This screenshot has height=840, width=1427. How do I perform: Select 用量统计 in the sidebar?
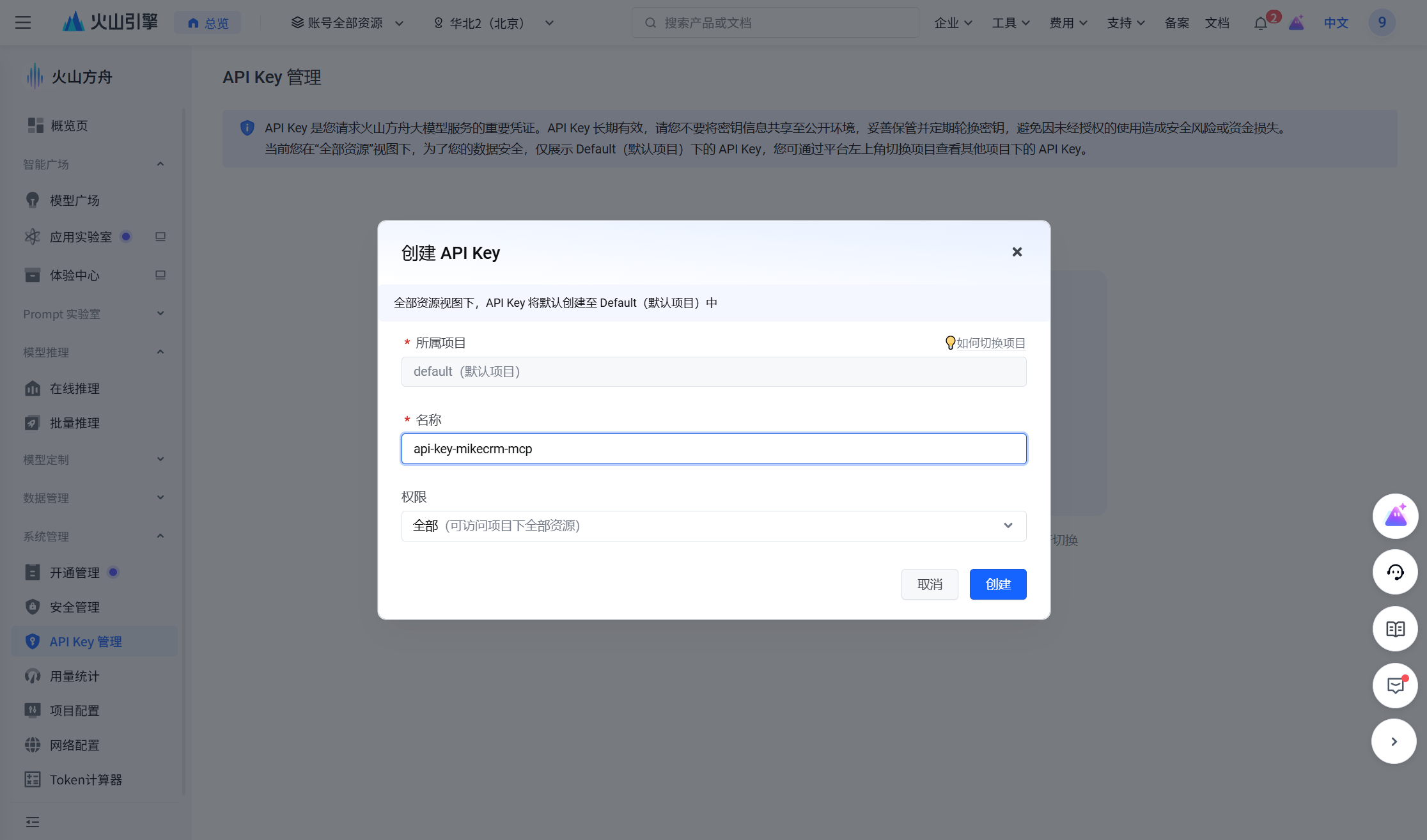pos(75,676)
